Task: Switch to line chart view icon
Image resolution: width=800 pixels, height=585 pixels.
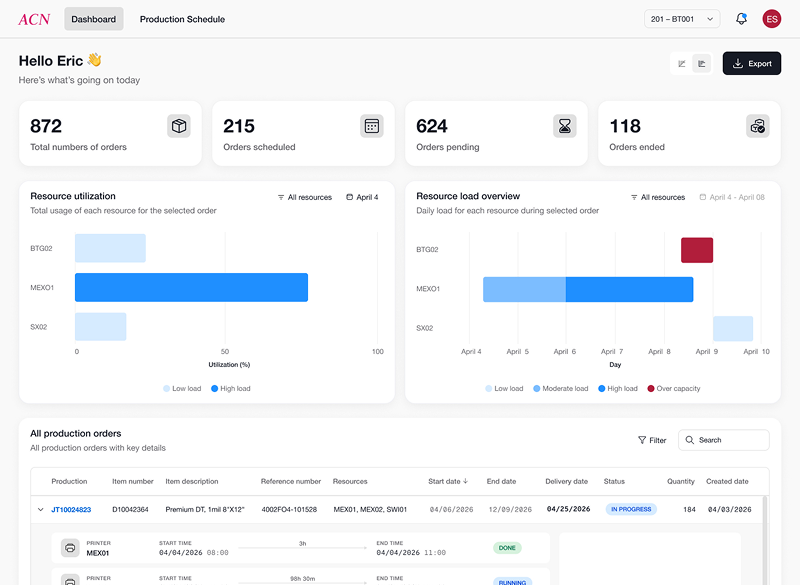Action: point(682,64)
